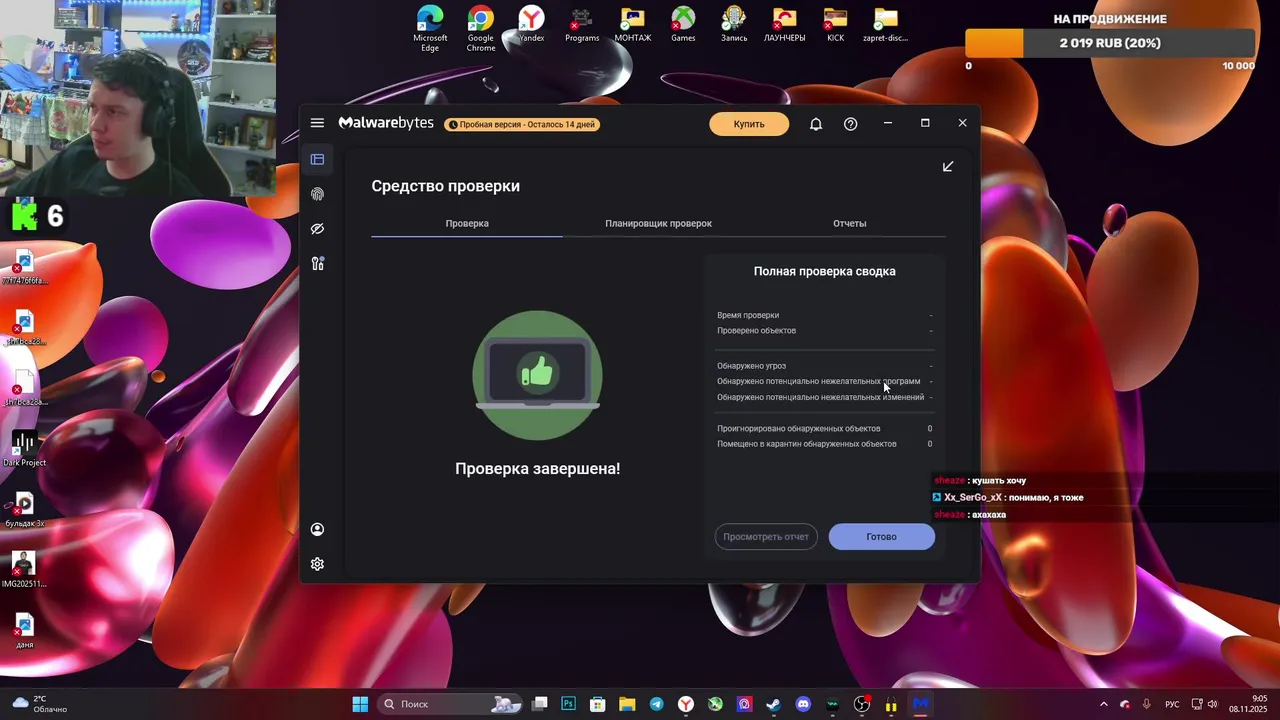The width and height of the screenshot is (1280, 720).
Task: Select the Dark Project desktop shortcut
Action: coord(24,448)
